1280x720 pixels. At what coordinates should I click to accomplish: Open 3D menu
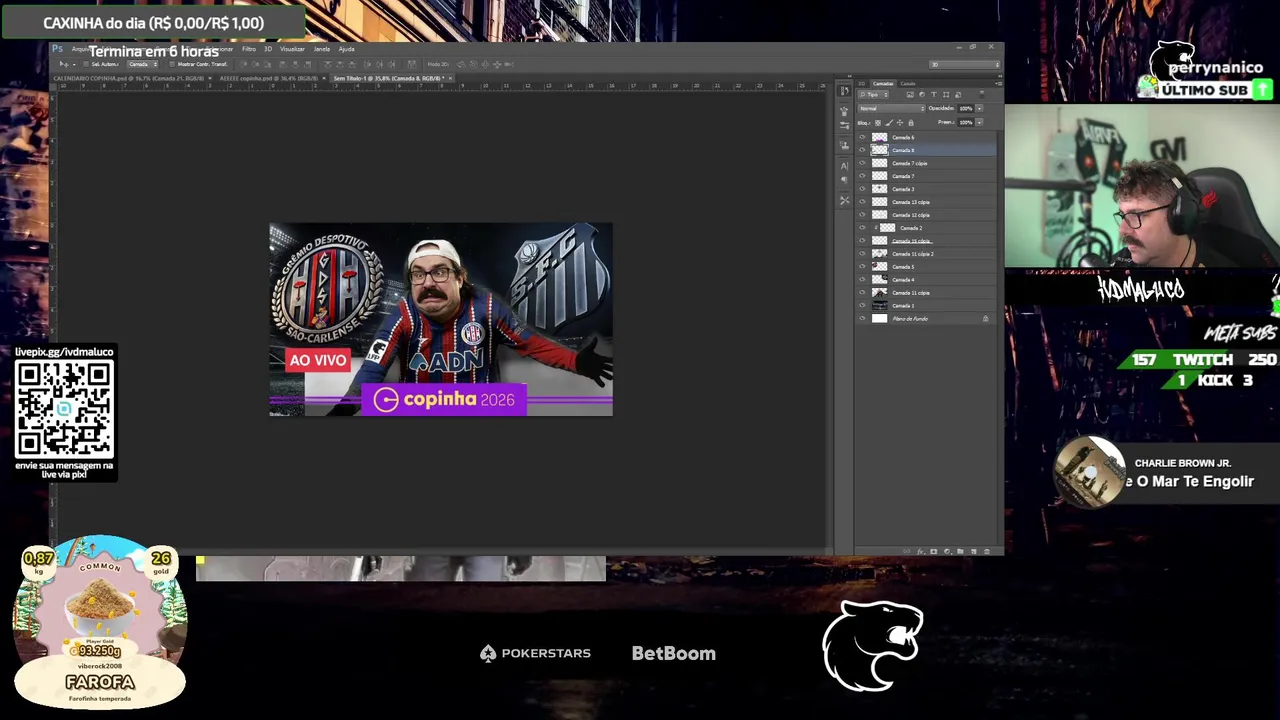point(268,49)
